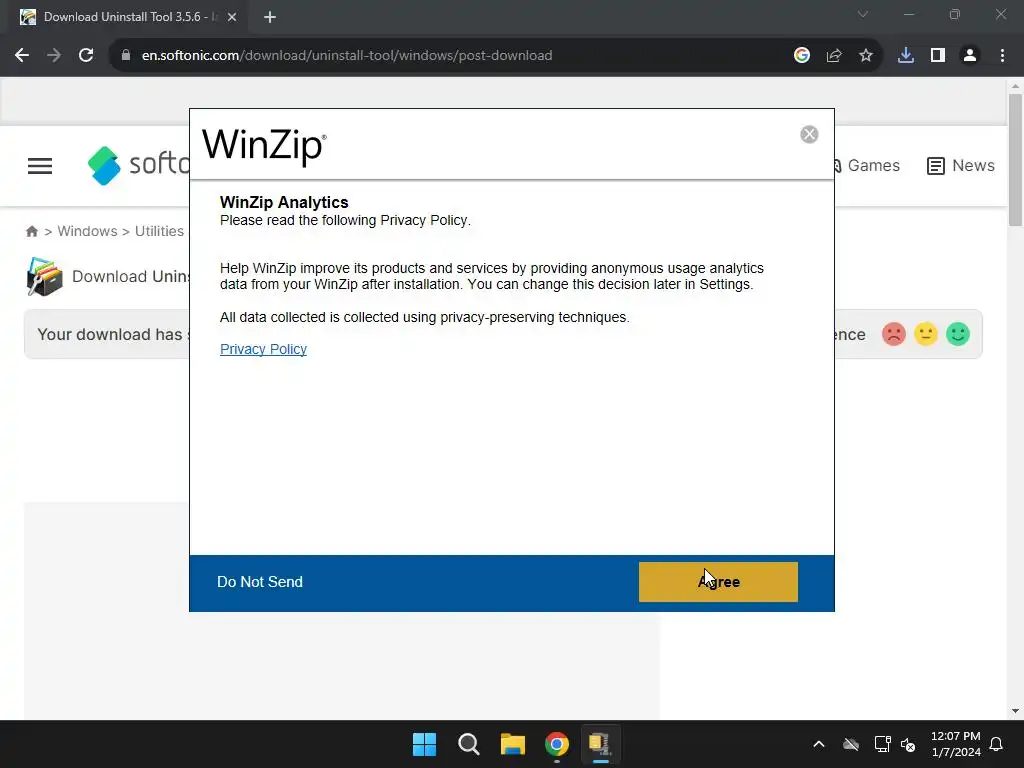Click the browser forward arrow
Image resolution: width=1024 pixels, height=768 pixels.
tap(54, 56)
